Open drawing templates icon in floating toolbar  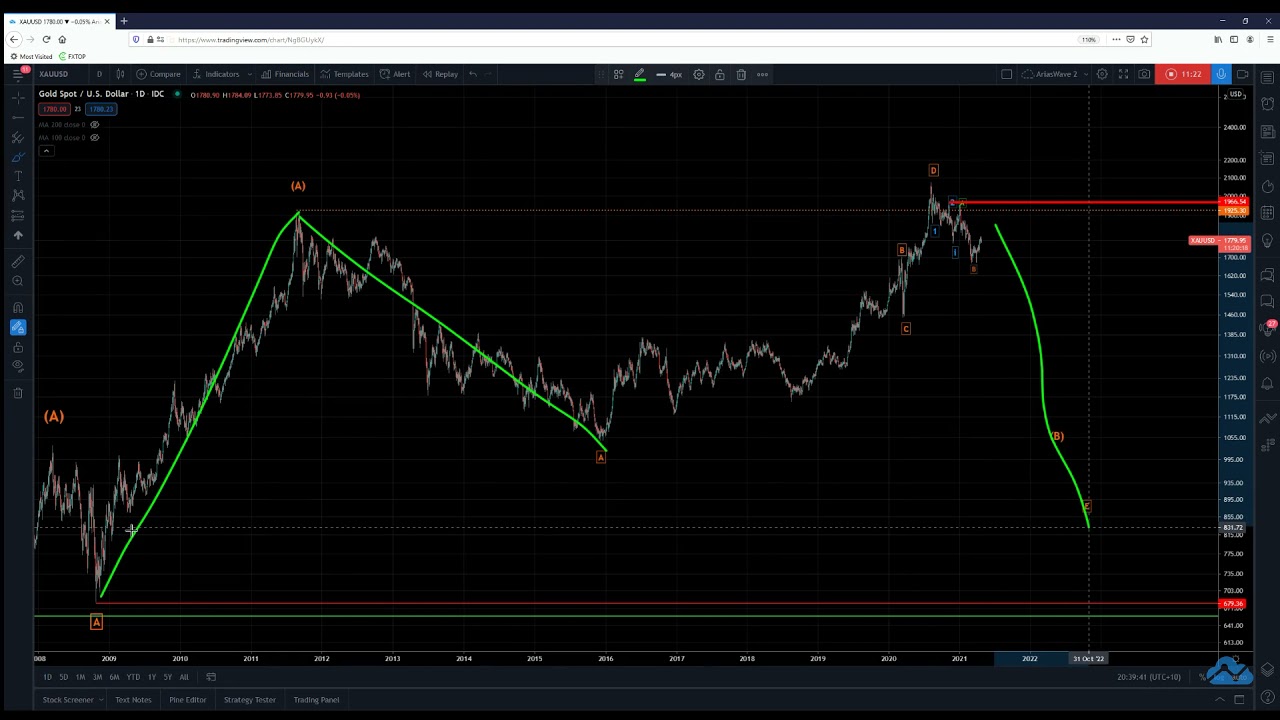[618, 74]
